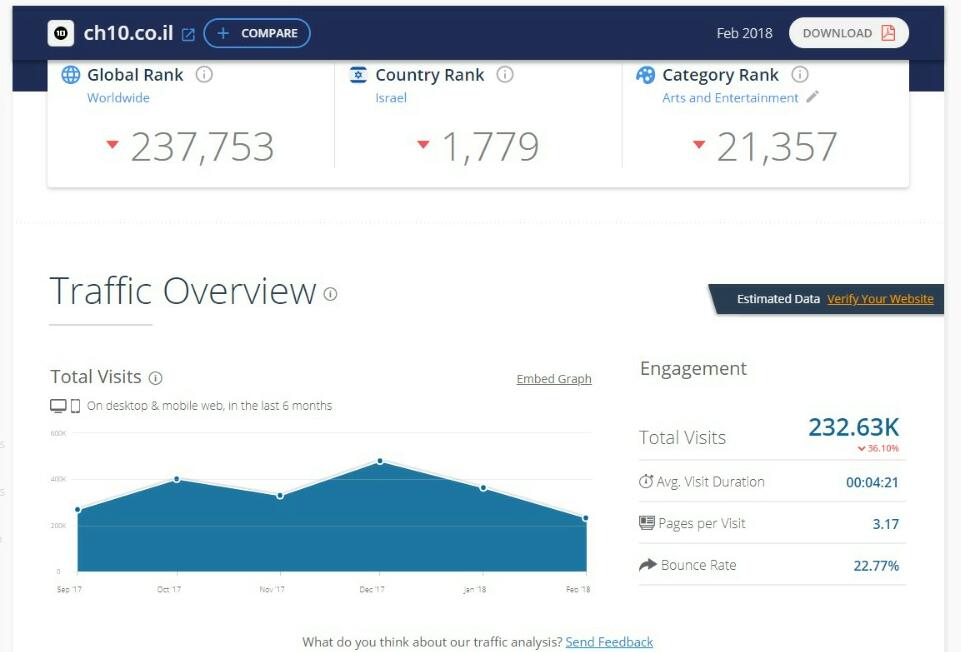Click the Total Visits info icon
Viewport: 961px width, 652px height.
point(155,378)
